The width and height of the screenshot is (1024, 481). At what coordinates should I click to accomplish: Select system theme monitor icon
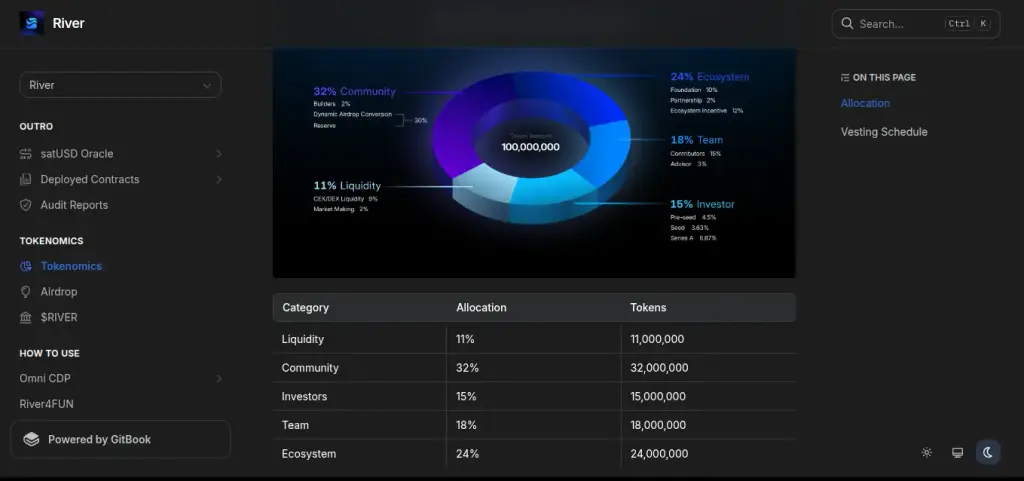tap(957, 452)
